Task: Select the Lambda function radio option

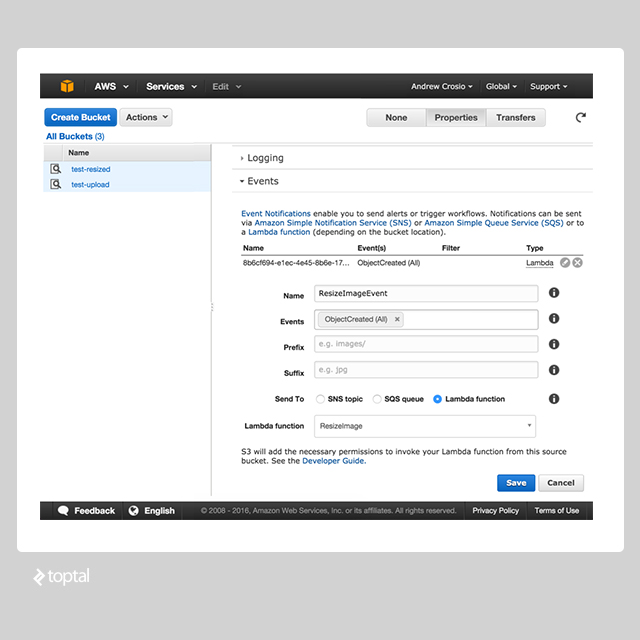Action: 437,399
